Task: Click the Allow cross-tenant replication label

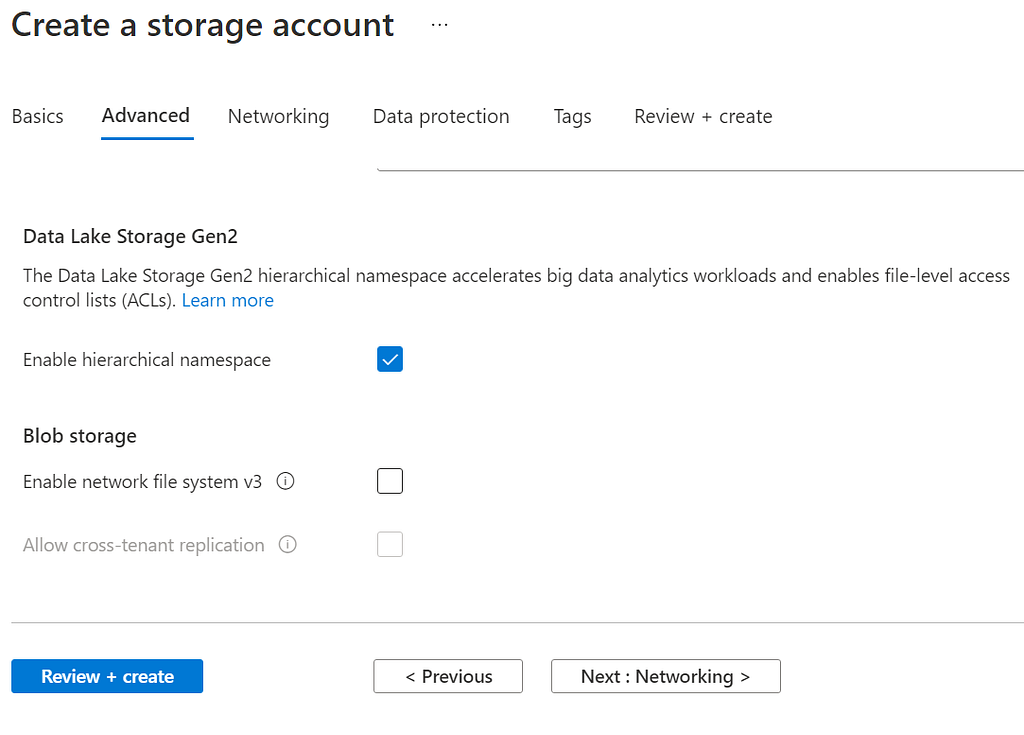Action: coord(144,545)
